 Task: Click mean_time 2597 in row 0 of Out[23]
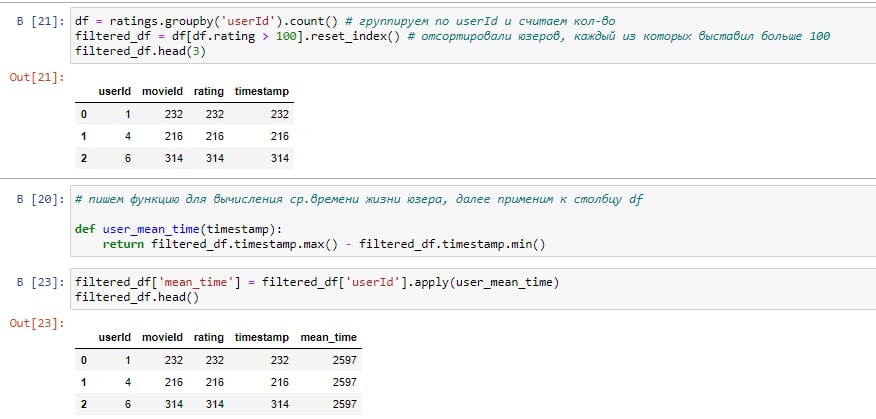[x=344, y=360]
